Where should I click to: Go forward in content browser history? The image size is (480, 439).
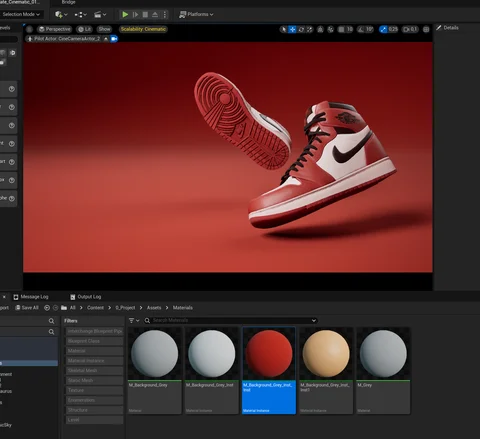click(x=55, y=308)
